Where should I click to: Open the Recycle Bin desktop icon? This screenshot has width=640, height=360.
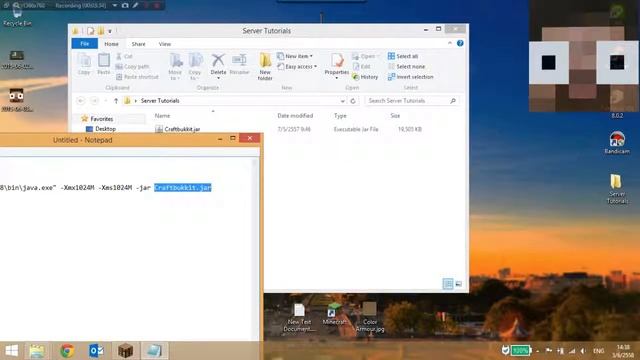click(x=17, y=16)
